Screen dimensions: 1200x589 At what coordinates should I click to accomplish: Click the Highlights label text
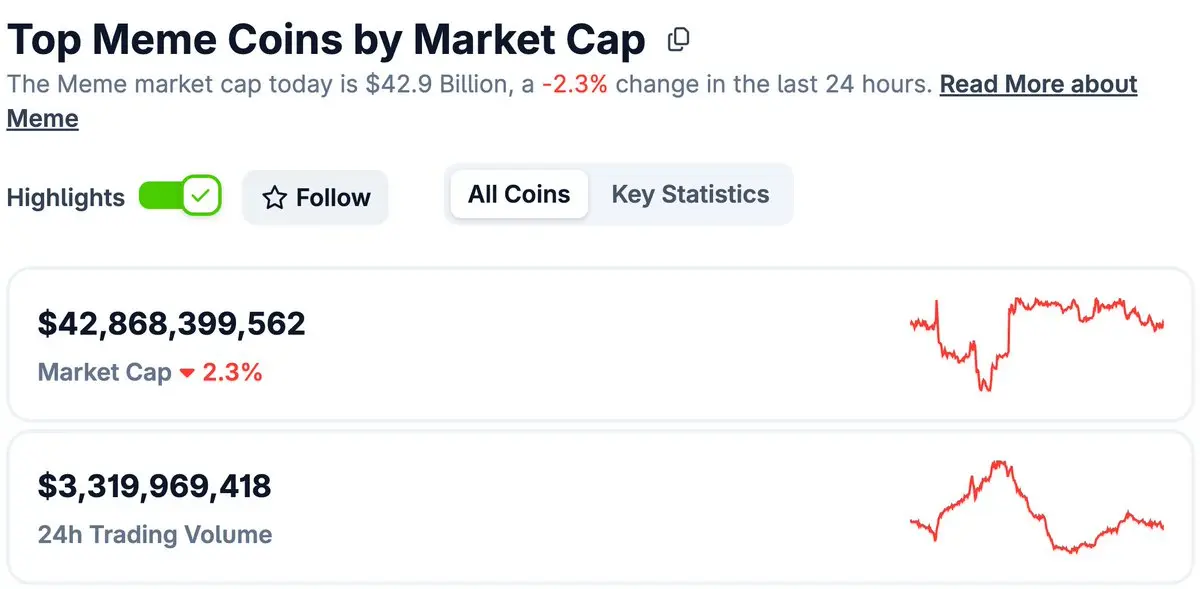click(66, 197)
